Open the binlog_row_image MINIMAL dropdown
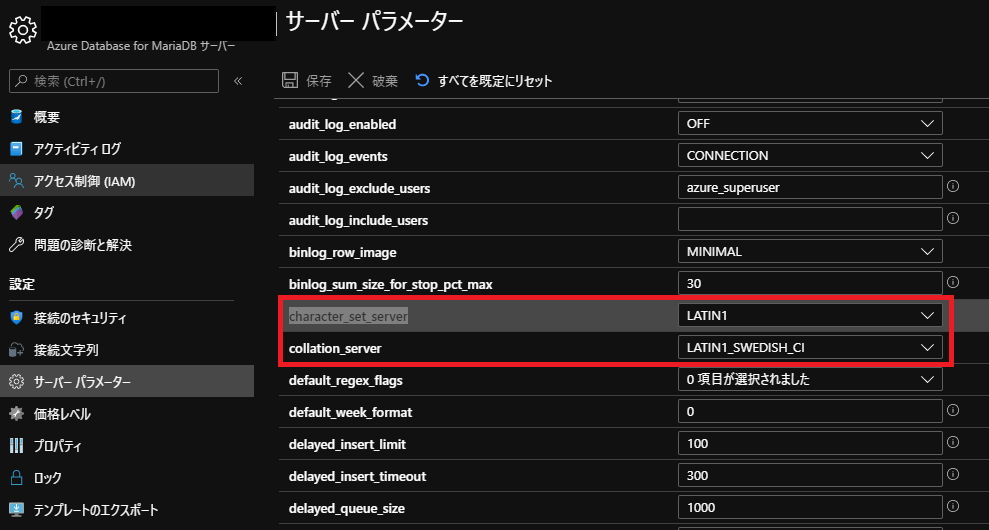The image size is (989, 530). point(809,252)
